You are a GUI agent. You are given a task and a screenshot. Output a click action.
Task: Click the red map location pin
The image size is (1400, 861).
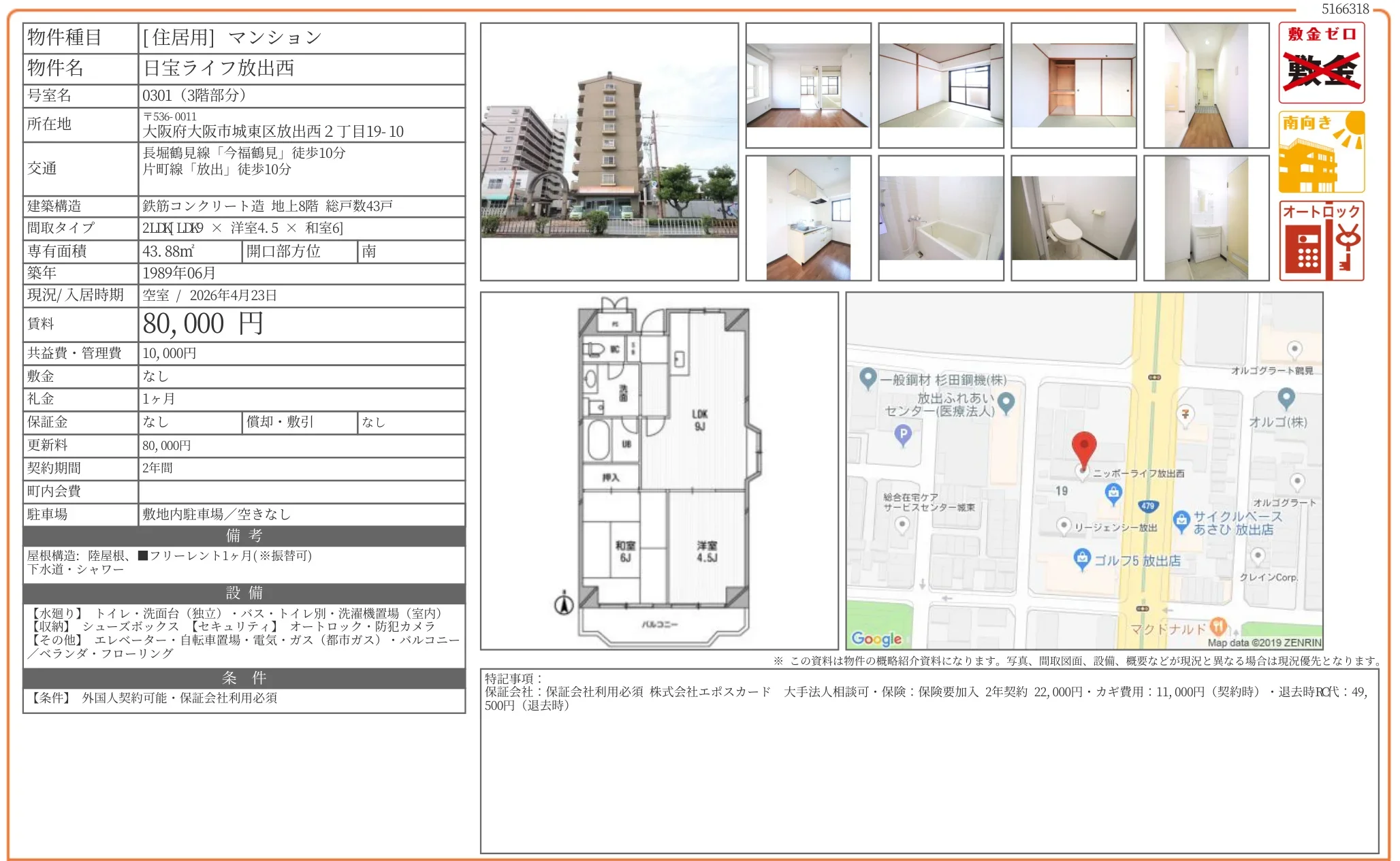1083,448
